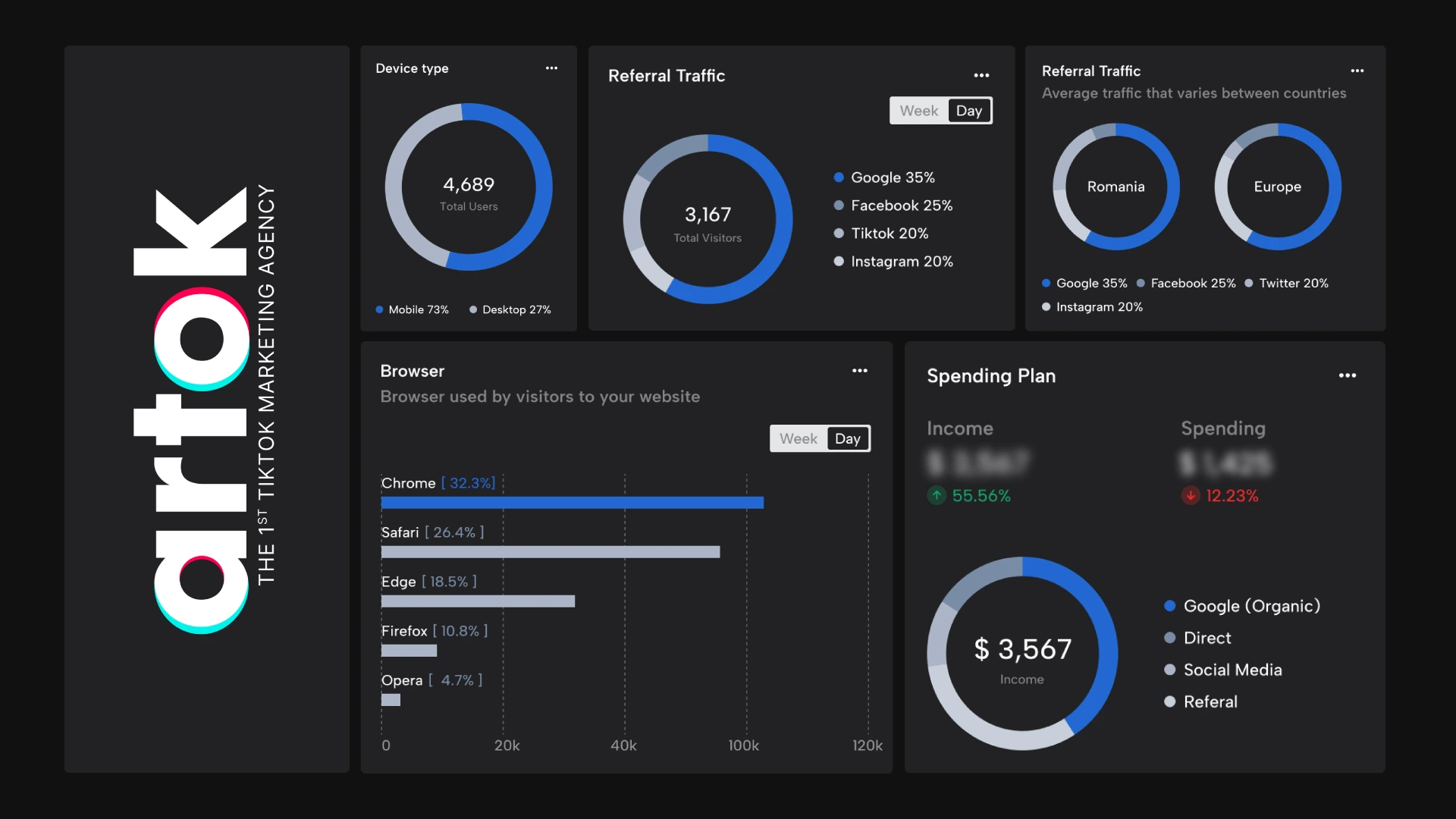Image resolution: width=1456 pixels, height=819 pixels.
Task: Click the Chrome 32.3% blue bar
Action: tap(572, 503)
